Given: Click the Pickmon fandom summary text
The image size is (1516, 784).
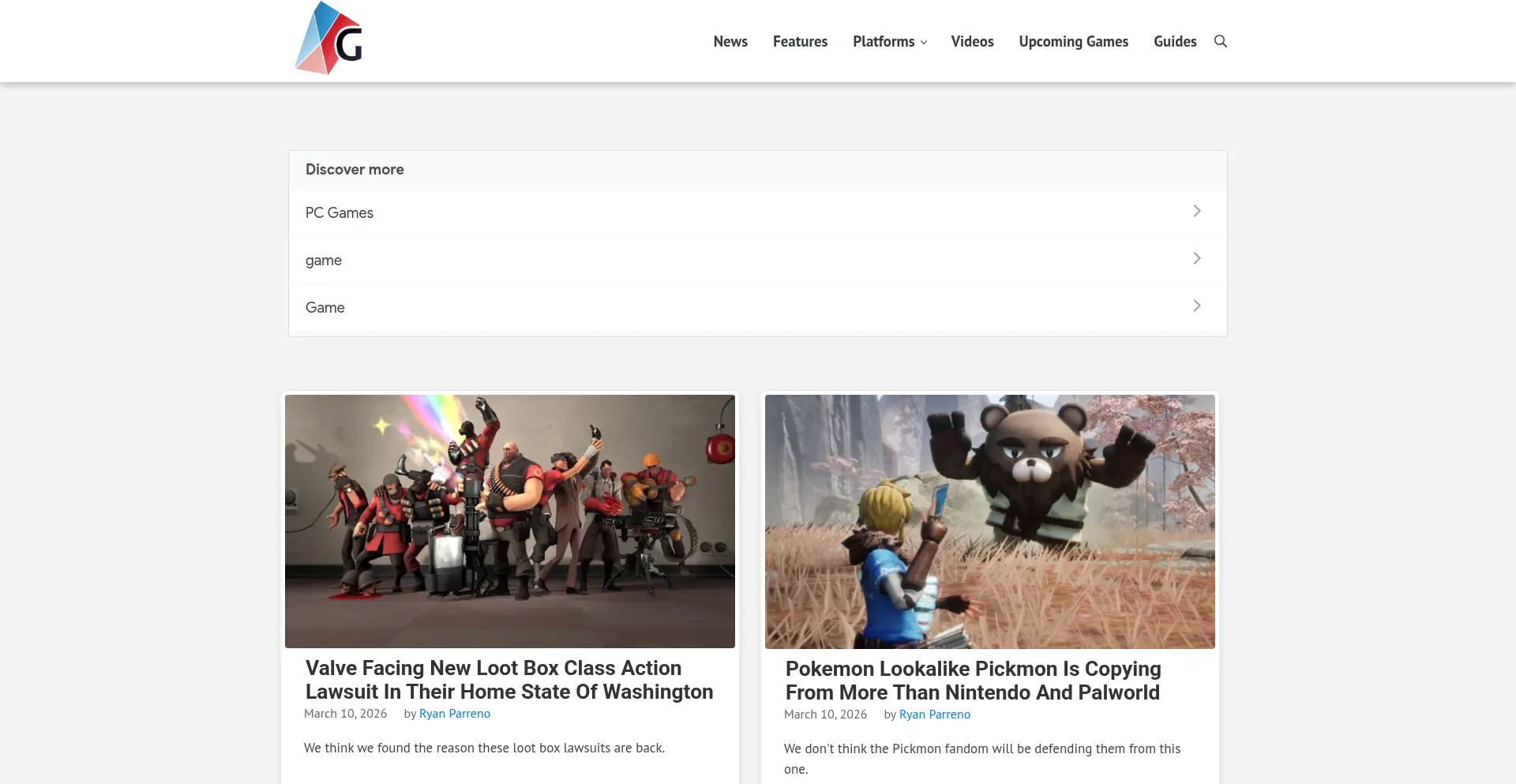Looking at the screenshot, I should (982, 759).
